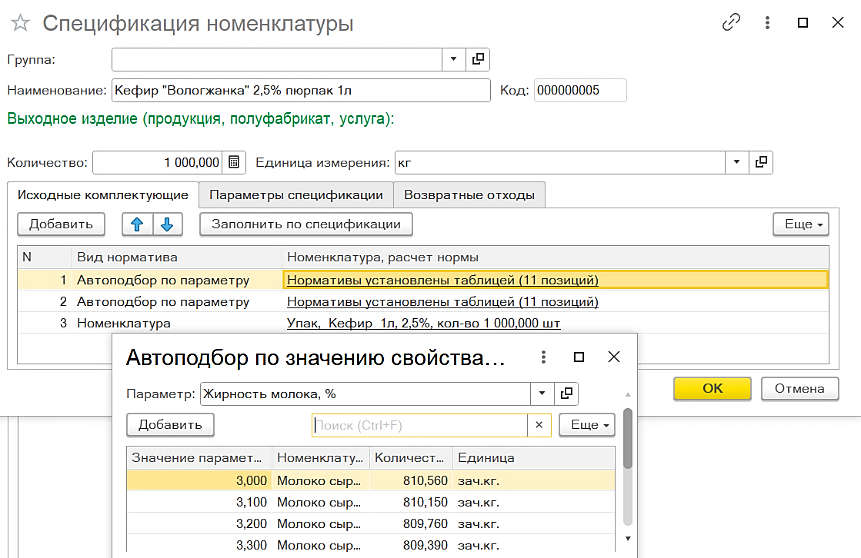
Task: Open calculator icon in Количество field
Action: [x=234, y=163]
